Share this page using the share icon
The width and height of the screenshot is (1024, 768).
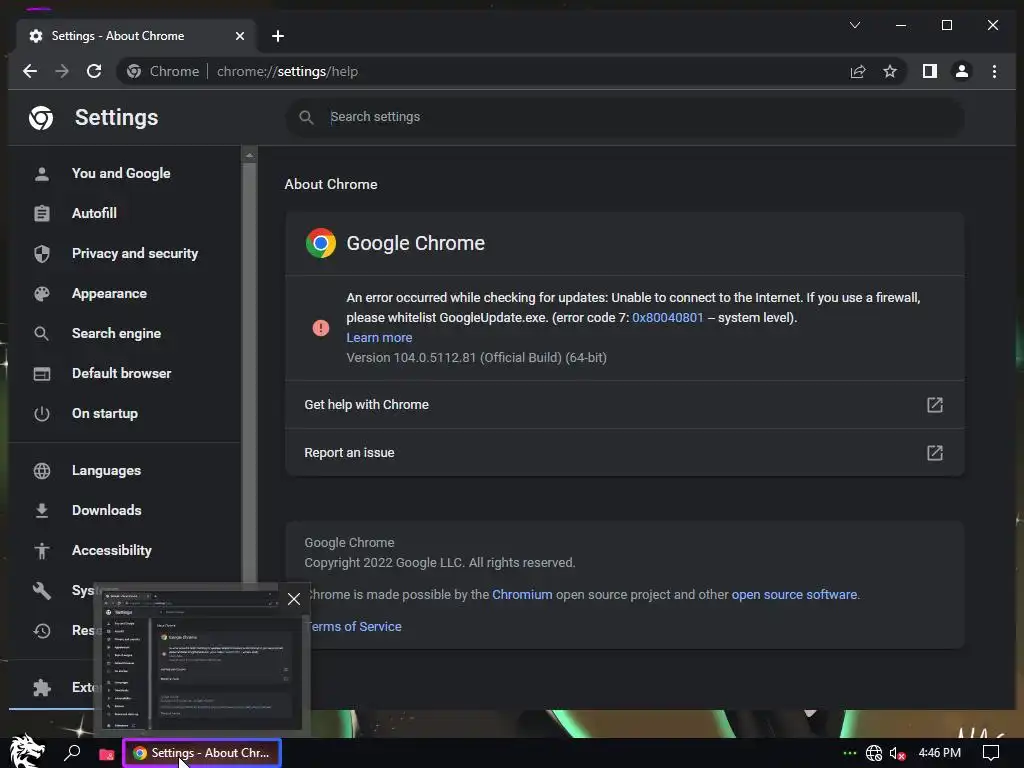tap(857, 71)
